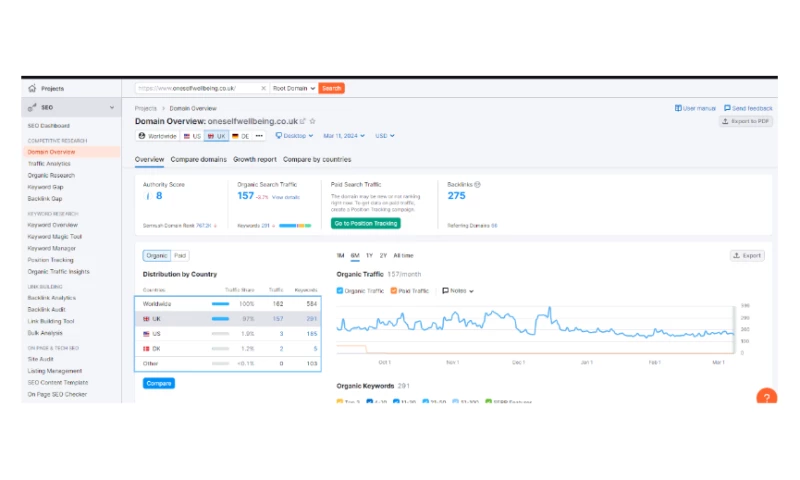
Task: Click the Go to Position Tracking button
Action: coord(365,223)
